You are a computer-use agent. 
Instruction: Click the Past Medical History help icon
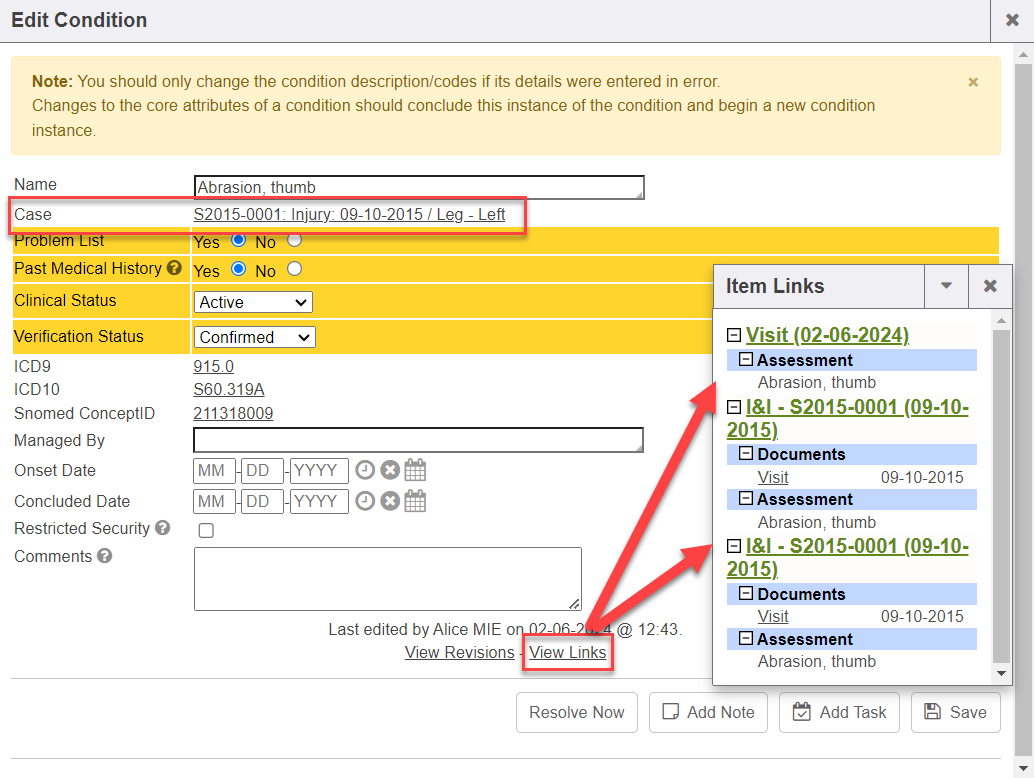(x=174, y=269)
